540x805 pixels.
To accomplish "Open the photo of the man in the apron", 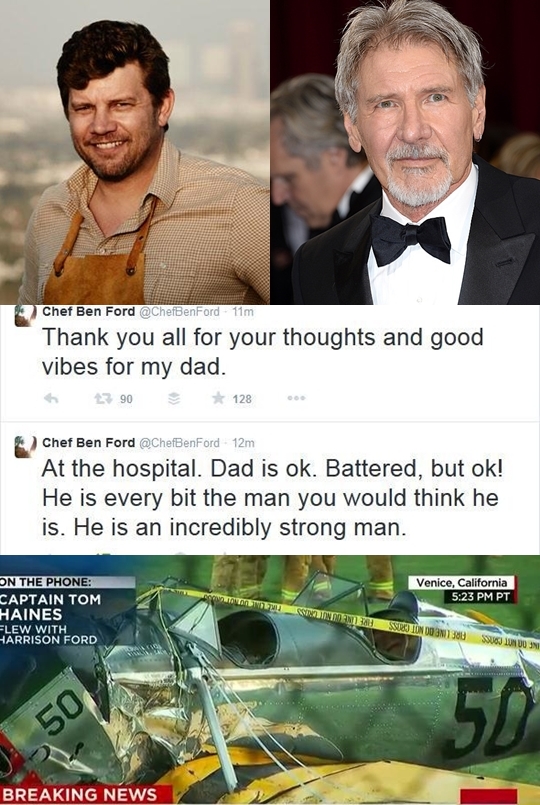I will pyautogui.click(x=134, y=152).
